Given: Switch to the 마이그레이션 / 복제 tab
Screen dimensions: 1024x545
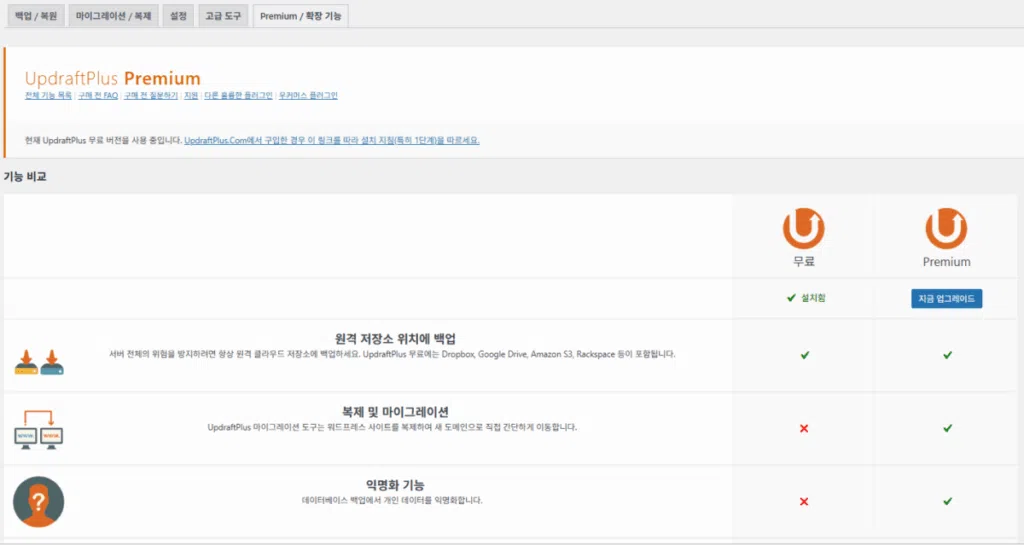Looking at the screenshot, I should pyautogui.click(x=113, y=16).
